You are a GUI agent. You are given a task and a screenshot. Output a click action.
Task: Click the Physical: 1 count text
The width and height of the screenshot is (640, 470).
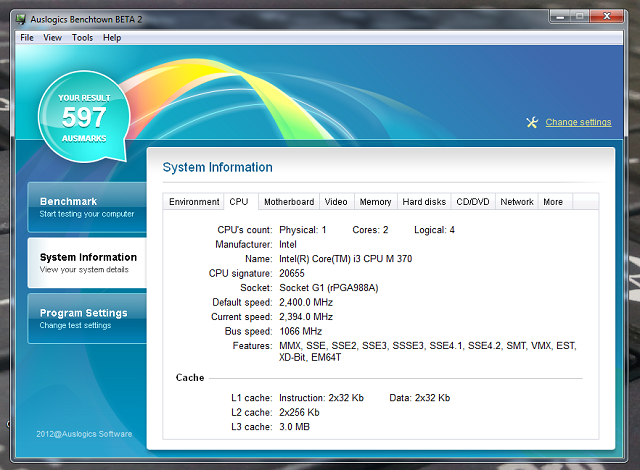click(302, 230)
